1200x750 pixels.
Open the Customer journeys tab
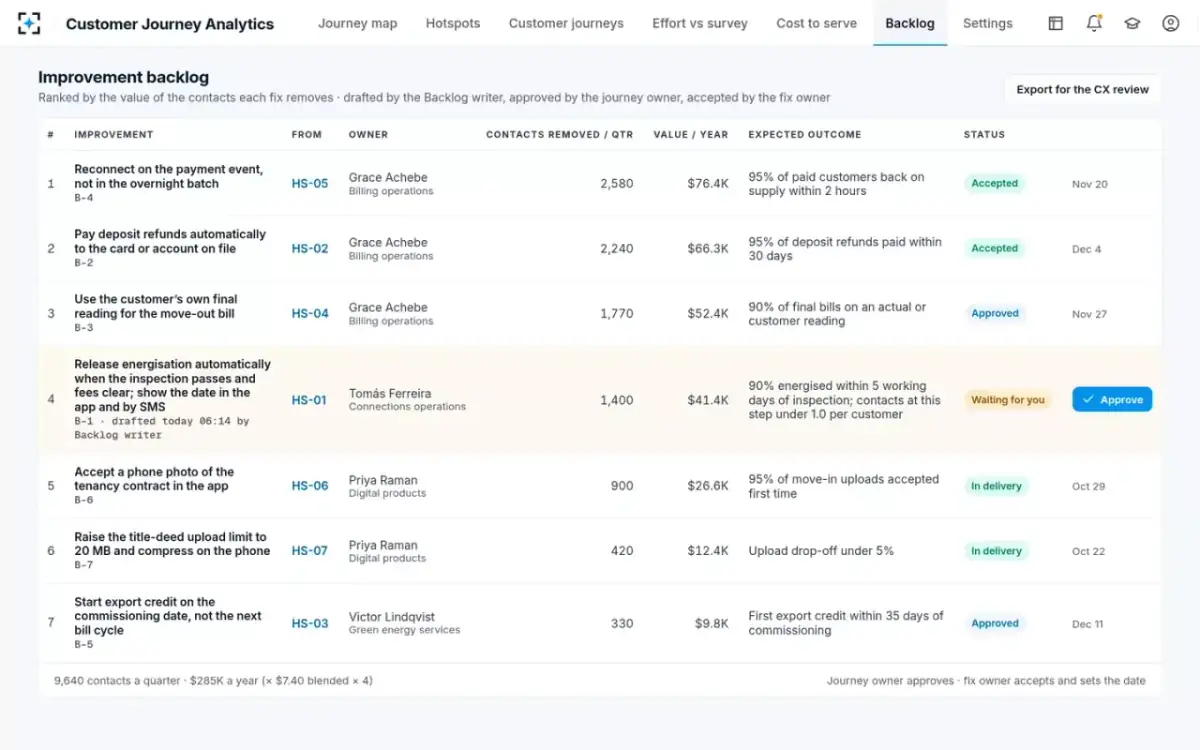point(566,23)
